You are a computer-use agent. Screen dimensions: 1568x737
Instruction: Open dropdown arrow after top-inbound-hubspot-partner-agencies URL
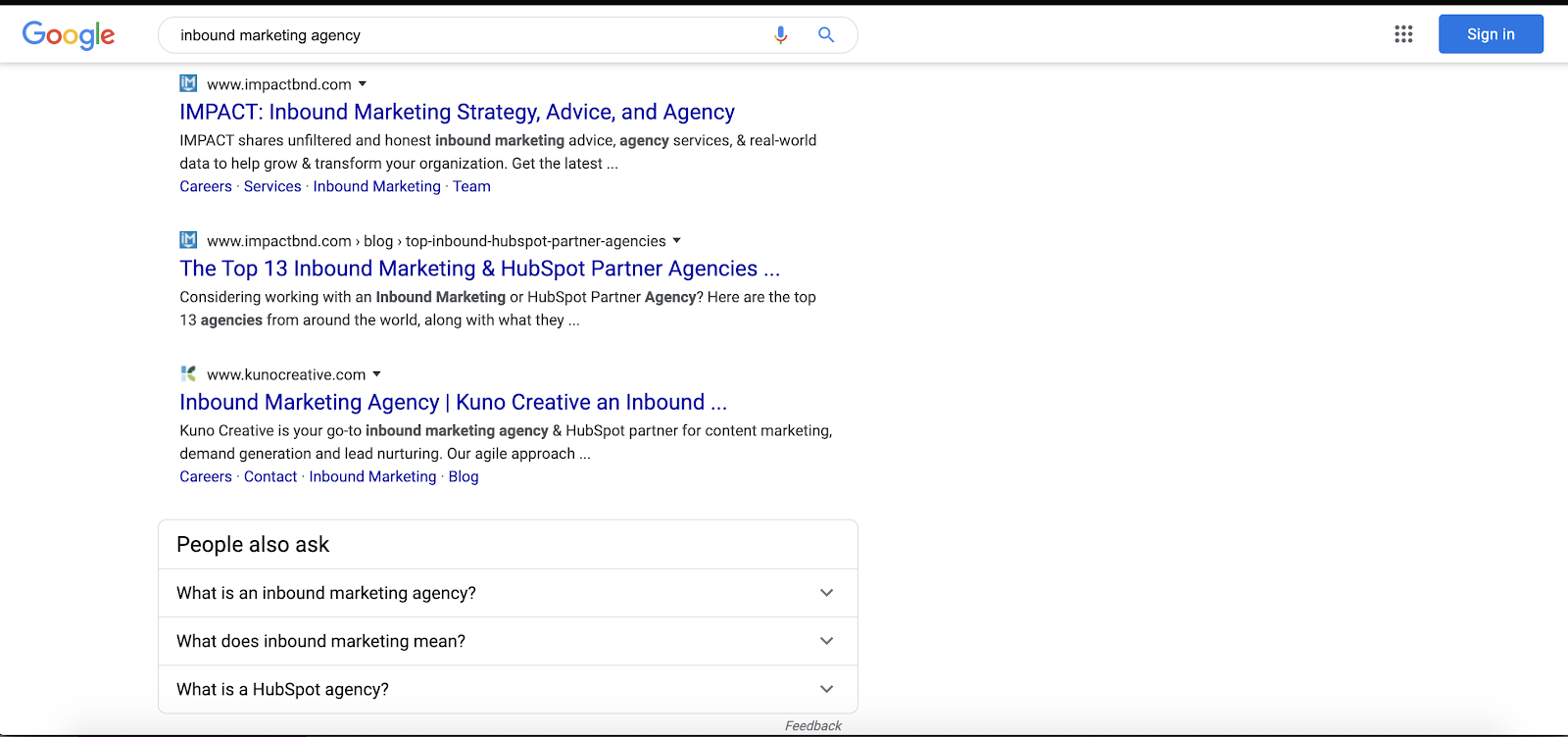[676, 241]
